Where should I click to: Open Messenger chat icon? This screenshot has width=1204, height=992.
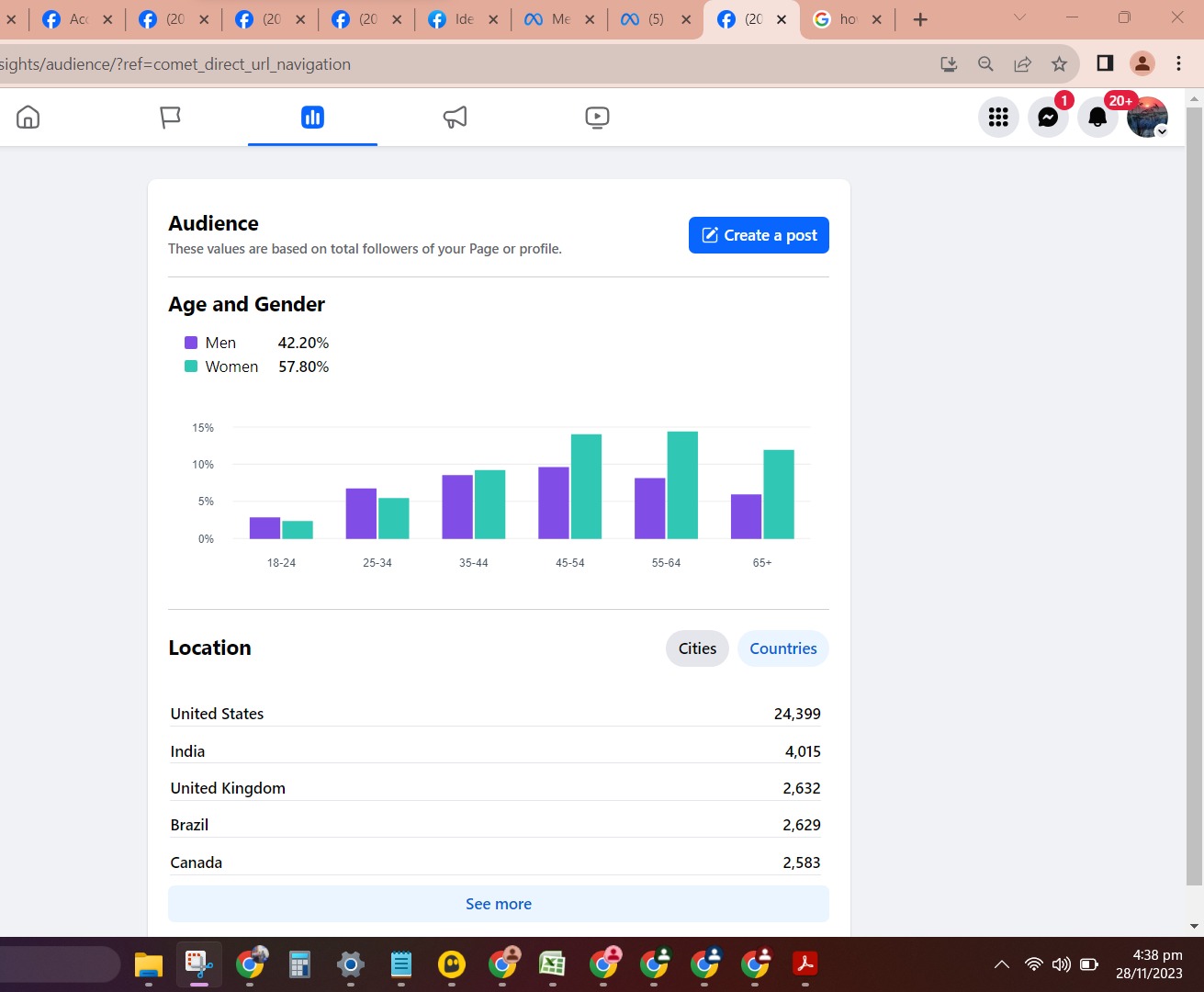coord(1048,117)
